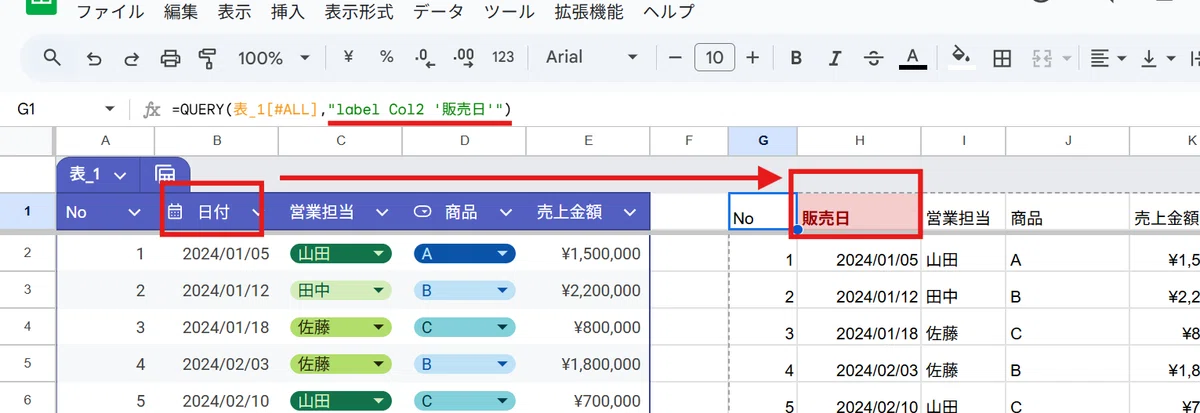Viewport: 1200px width, 413px height.
Task: Open the データ menu
Action: pyautogui.click(x=438, y=13)
